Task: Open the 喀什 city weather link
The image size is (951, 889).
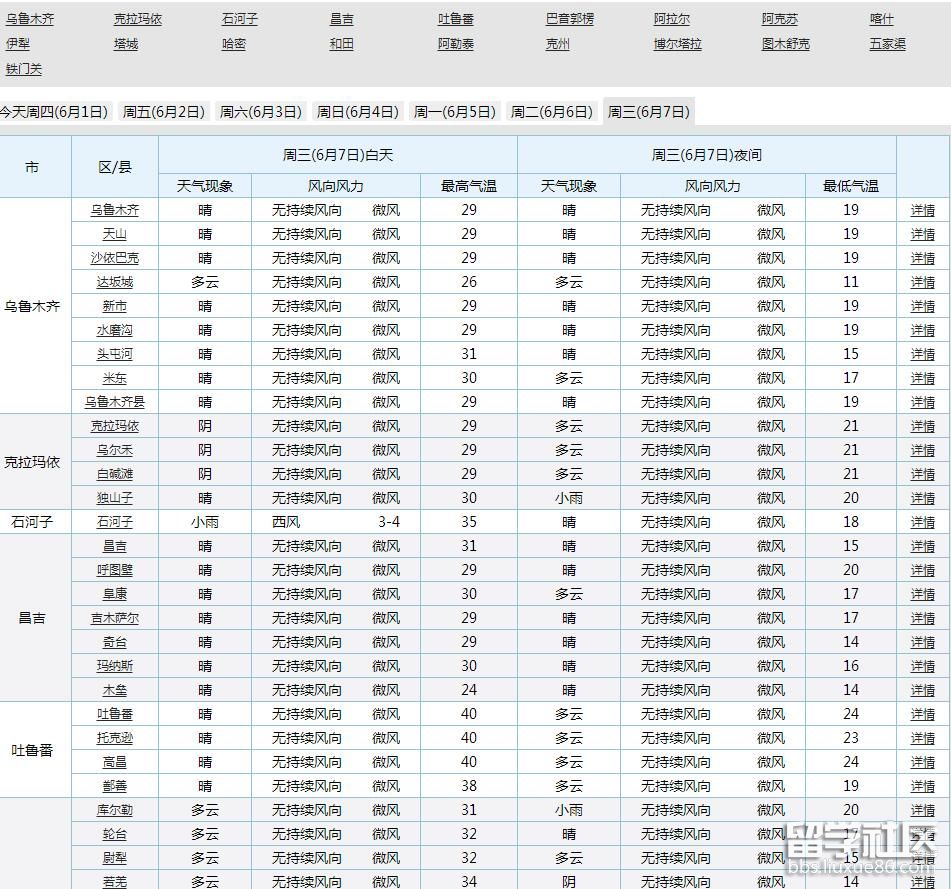Action: (x=882, y=18)
